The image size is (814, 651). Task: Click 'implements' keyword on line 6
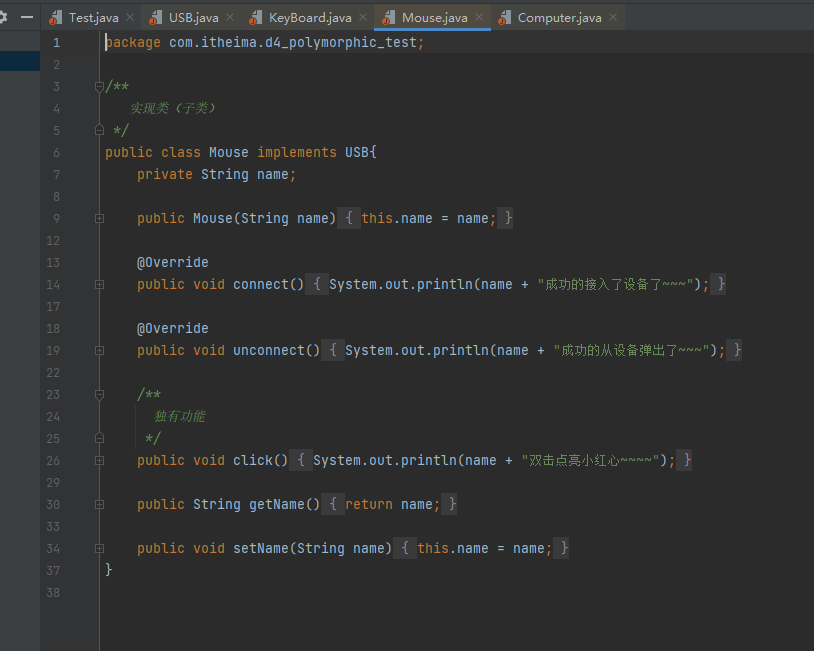click(297, 153)
